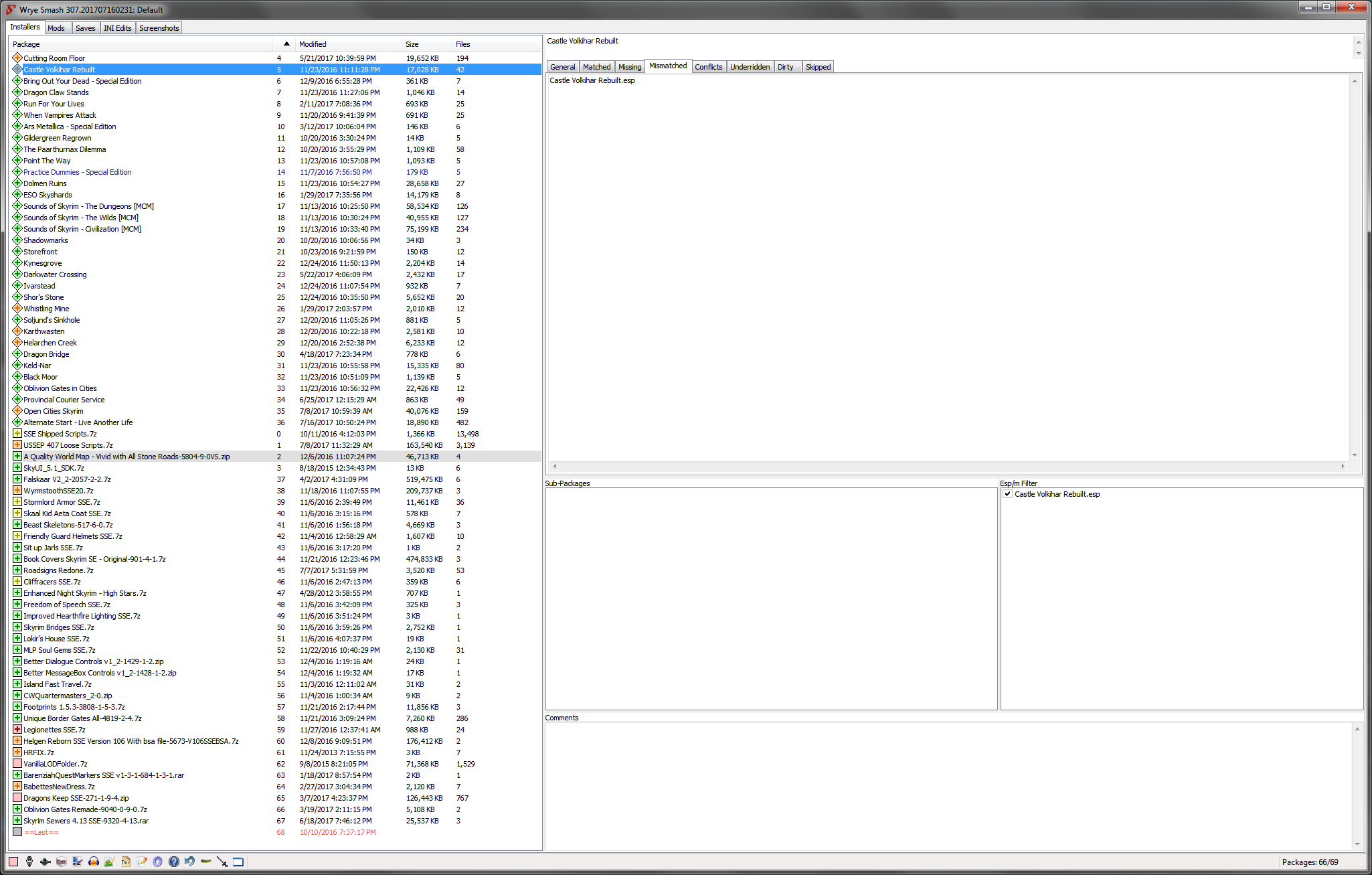The image size is (1372, 875).
Task: Click Packages: 66/69 status text
Action: [1310, 862]
